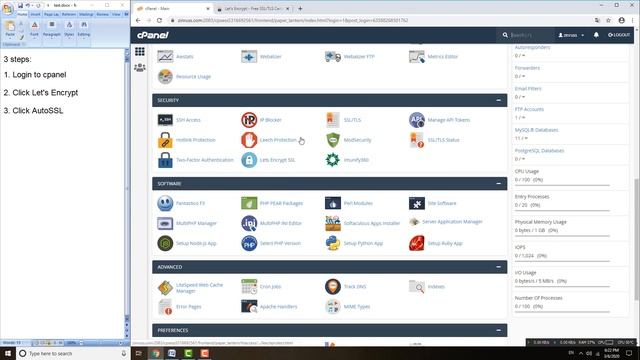Open the Windows Start menu

click(x=8, y=353)
